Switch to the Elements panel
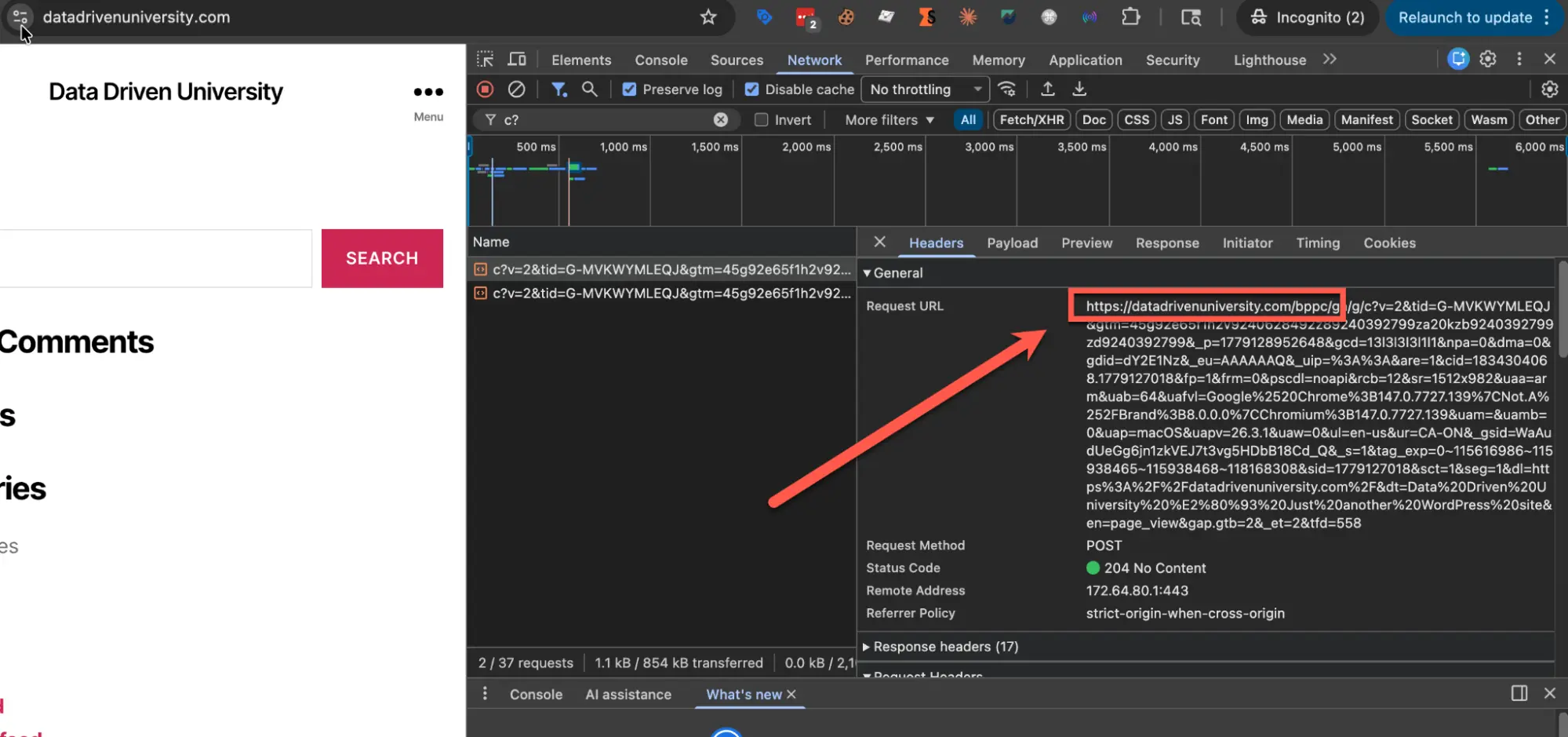The image size is (1568, 737). 581,60
